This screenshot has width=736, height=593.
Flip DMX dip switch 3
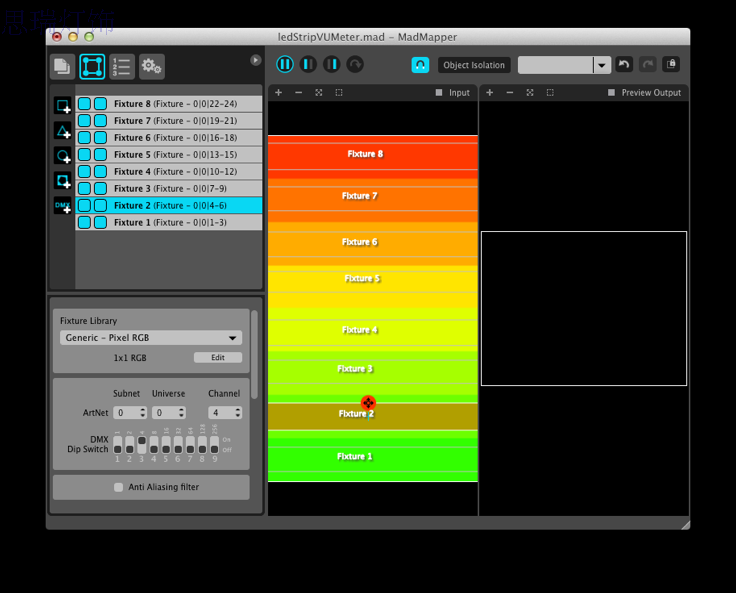click(x=141, y=445)
